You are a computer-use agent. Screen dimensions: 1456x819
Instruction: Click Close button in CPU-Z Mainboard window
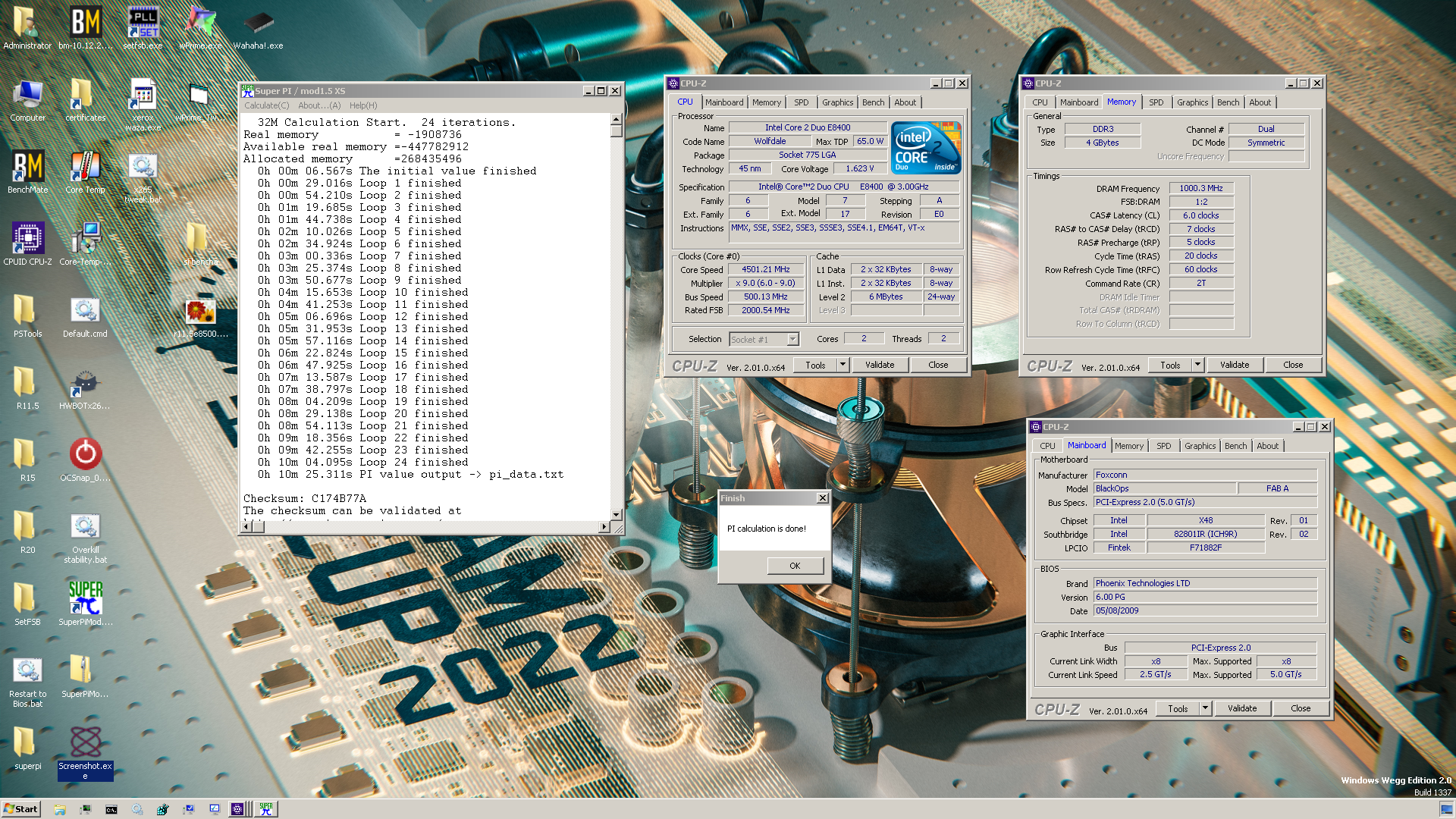[x=1301, y=708]
